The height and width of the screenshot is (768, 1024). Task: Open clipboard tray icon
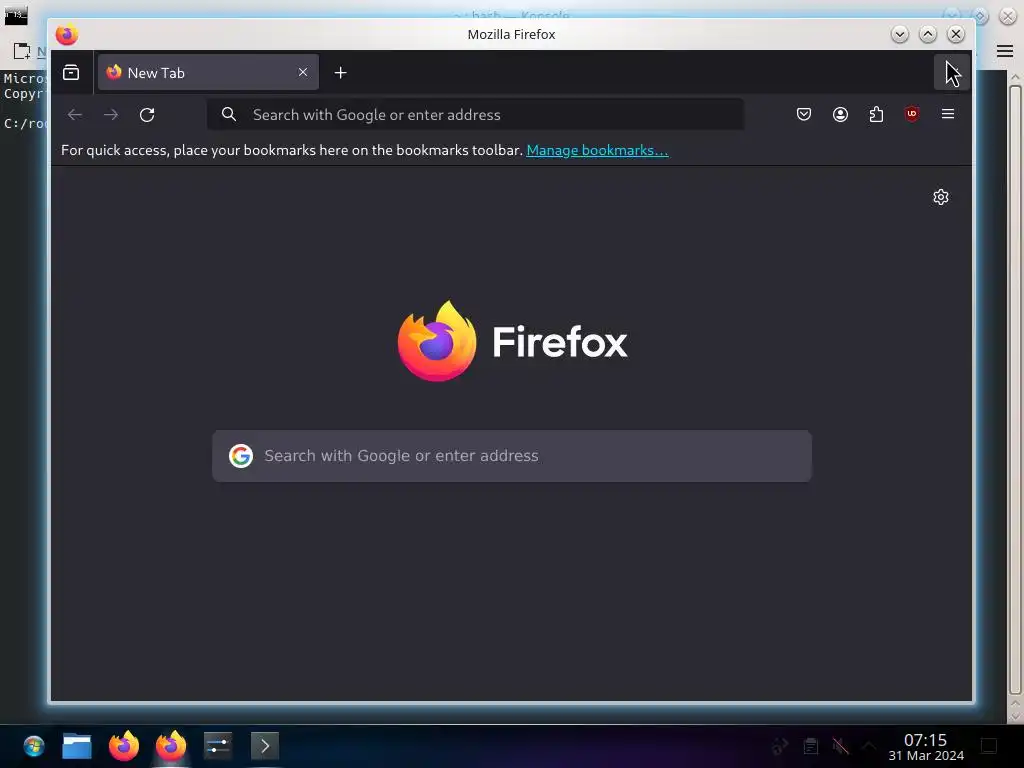pyautogui.click(x=810, y=746)
